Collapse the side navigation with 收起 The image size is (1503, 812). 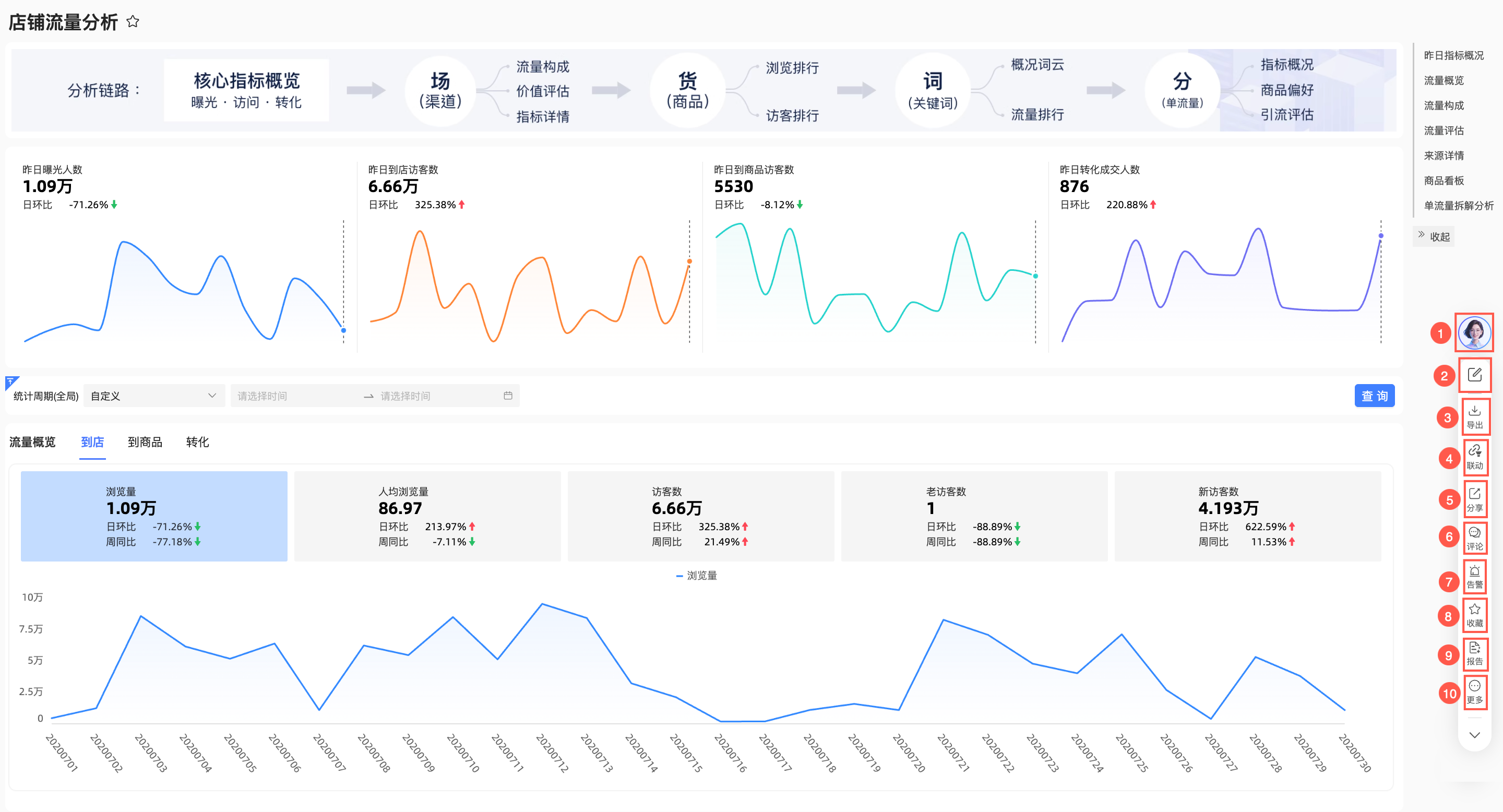click(x=1434, y=236)
